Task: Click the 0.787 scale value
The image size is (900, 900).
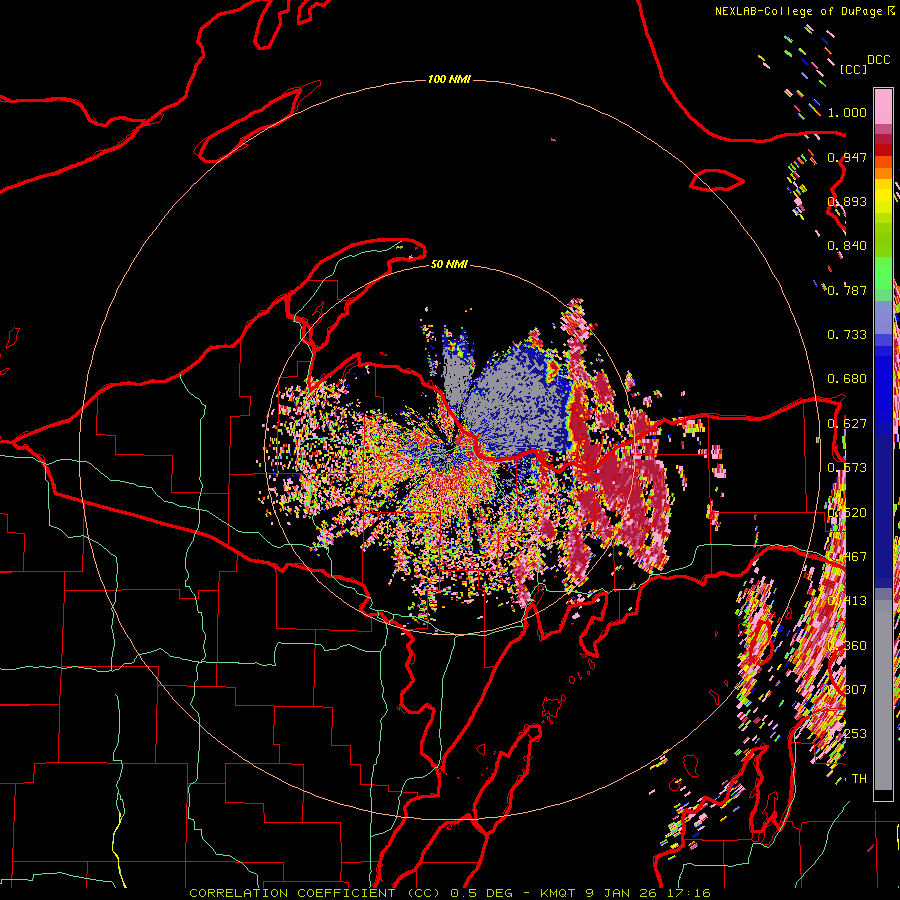Action: tap(847, 290)
